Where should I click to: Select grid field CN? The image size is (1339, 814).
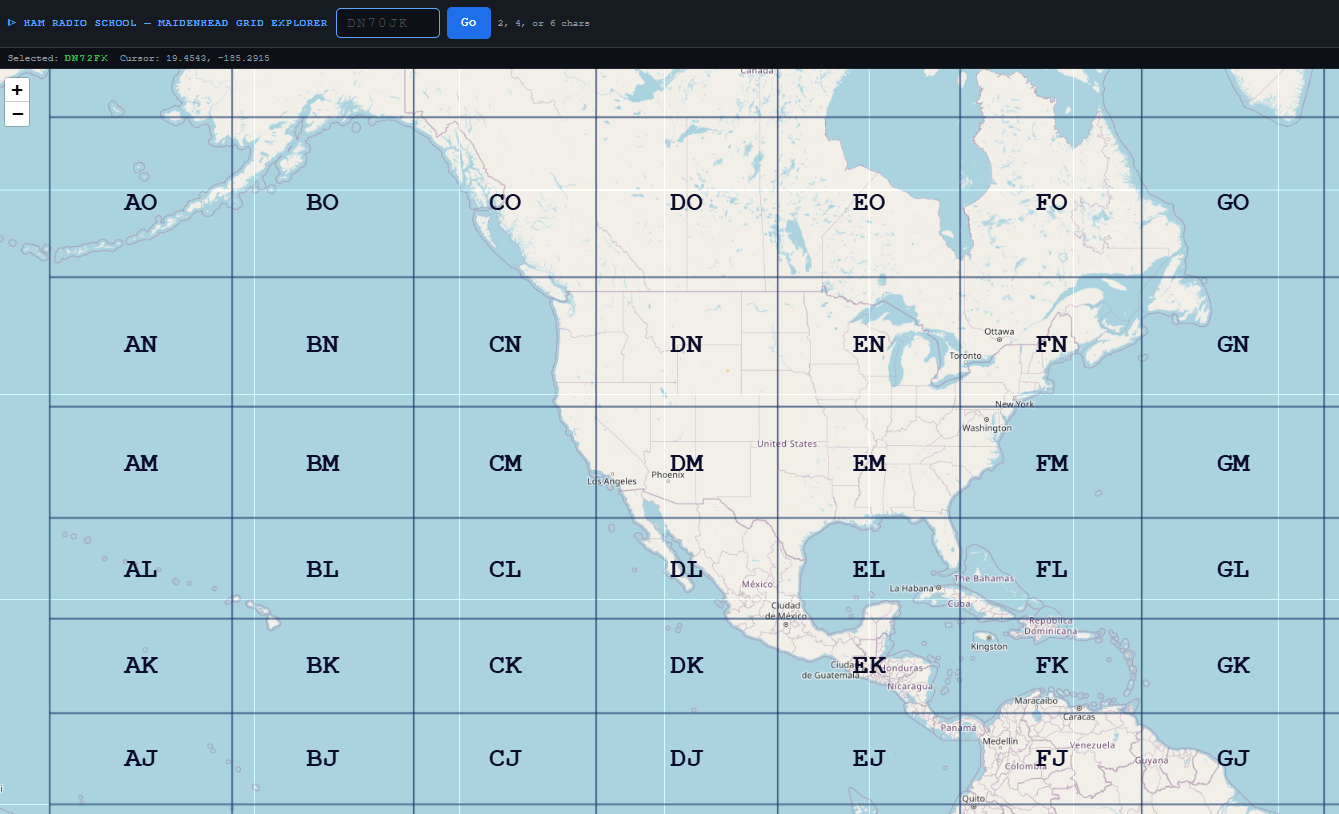[505, 342]
